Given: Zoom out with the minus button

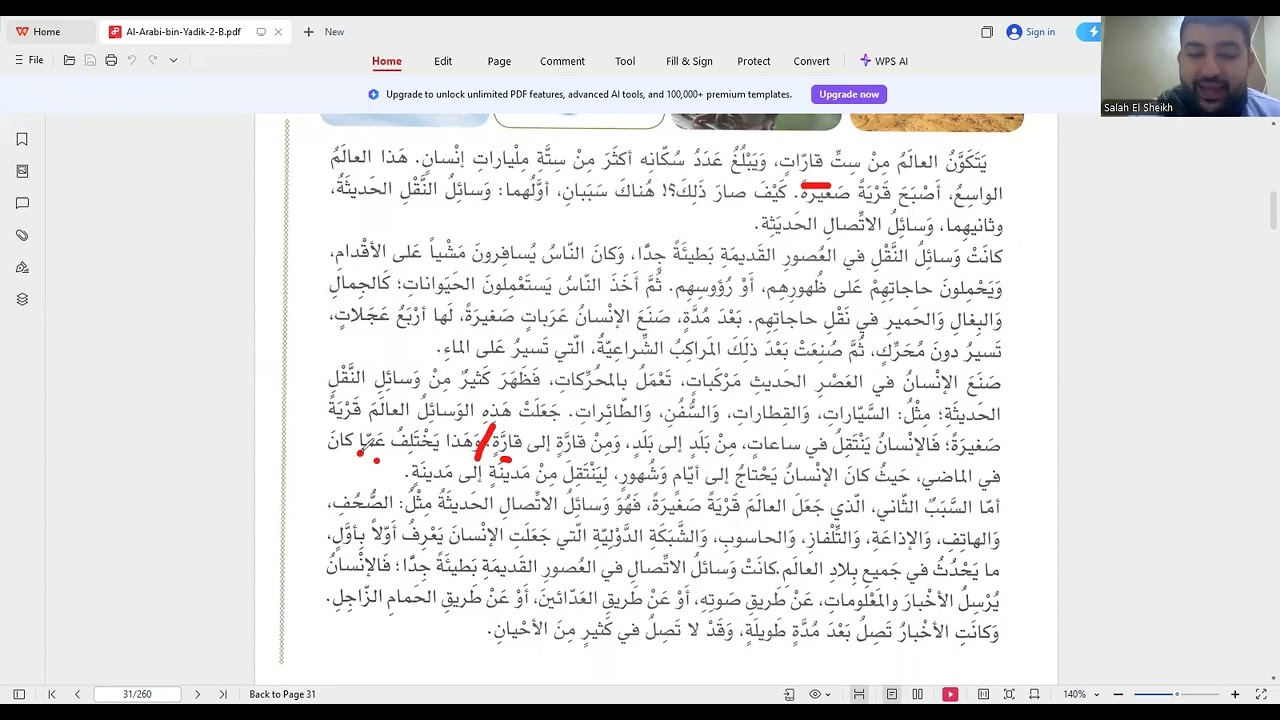Looking at the screenshot, I should (x=1118, y=694).
